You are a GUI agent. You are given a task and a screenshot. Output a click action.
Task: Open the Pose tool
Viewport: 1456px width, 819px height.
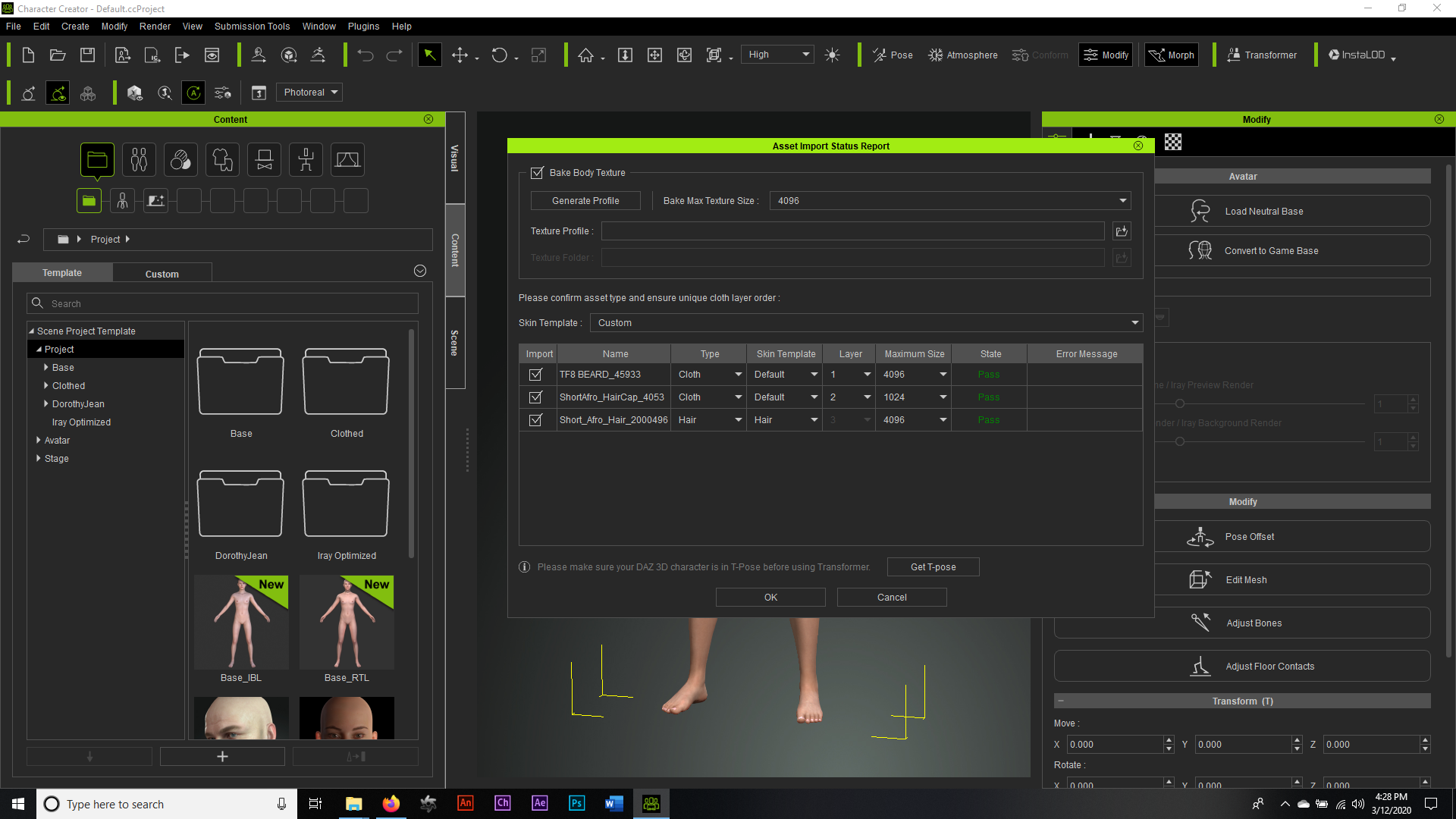pos(893,55)
